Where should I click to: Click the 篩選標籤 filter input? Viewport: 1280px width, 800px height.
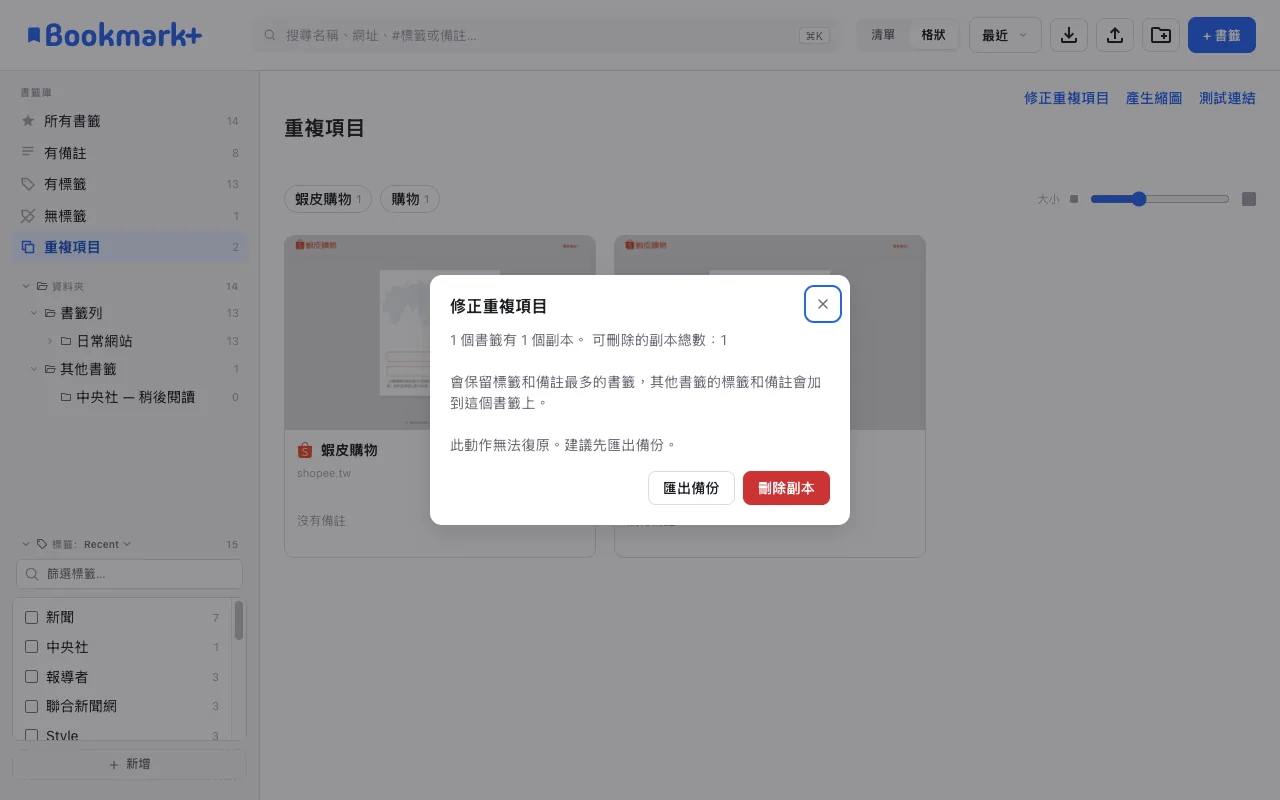coord(130,574)
